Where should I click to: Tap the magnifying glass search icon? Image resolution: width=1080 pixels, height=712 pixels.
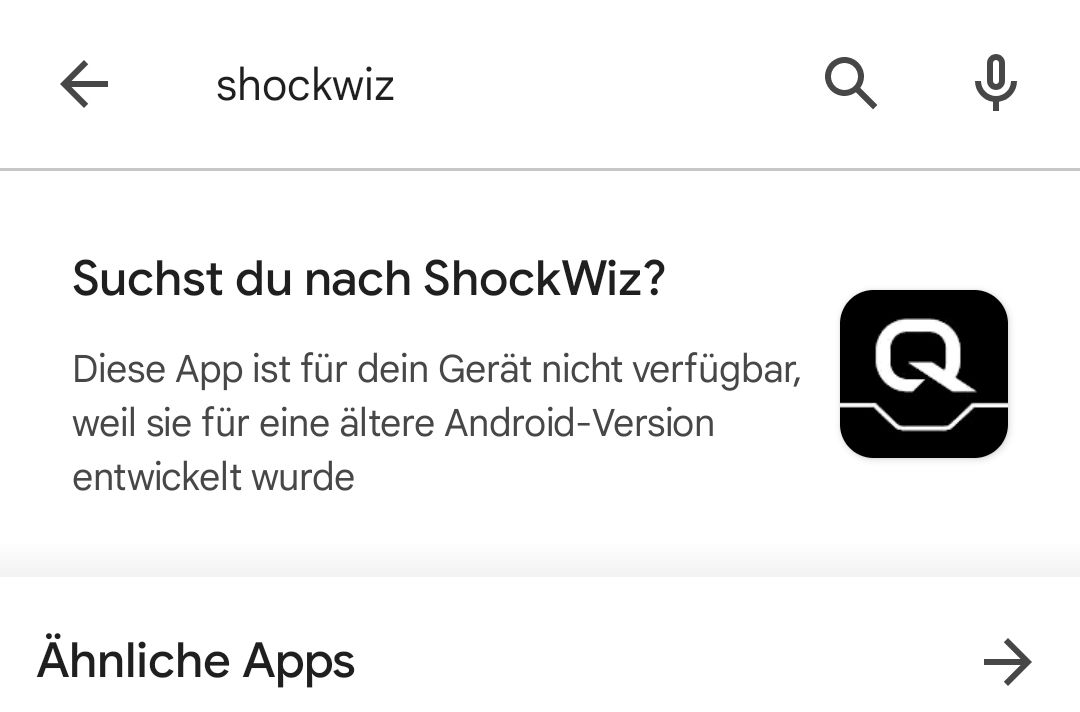pyautogui.click(x=851, y=84)
